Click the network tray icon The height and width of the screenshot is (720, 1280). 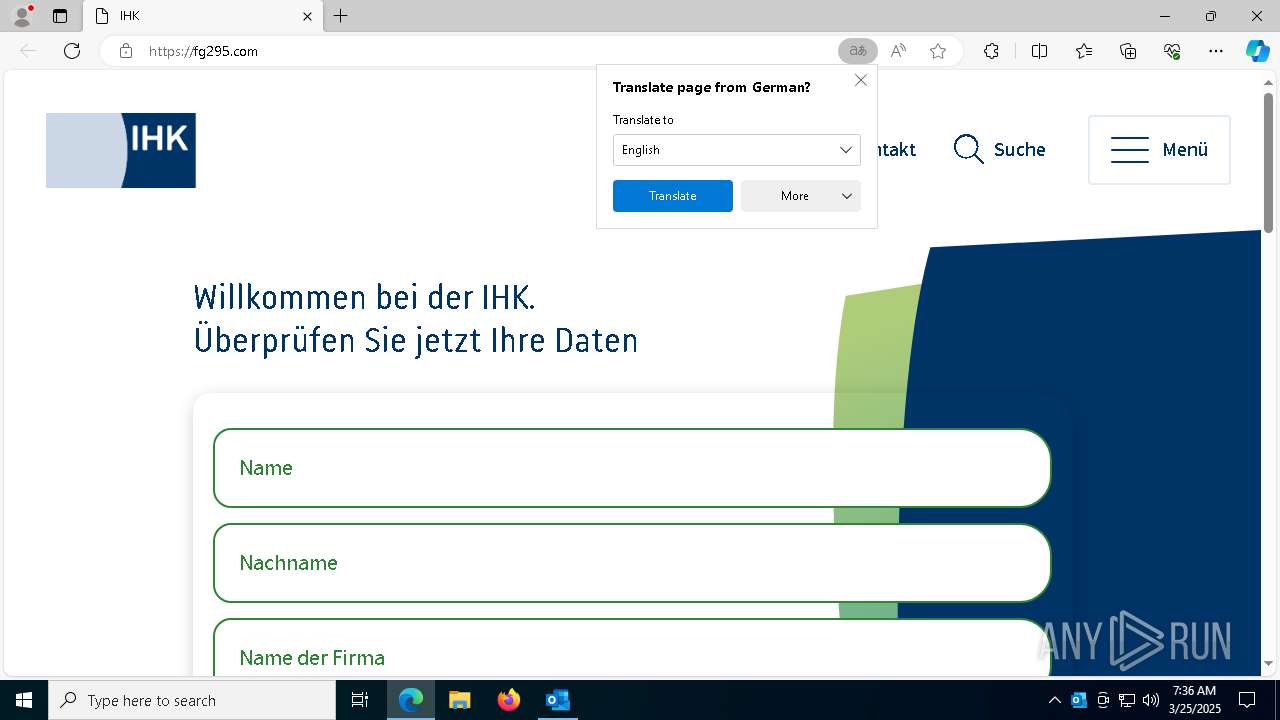(1127, 700)
